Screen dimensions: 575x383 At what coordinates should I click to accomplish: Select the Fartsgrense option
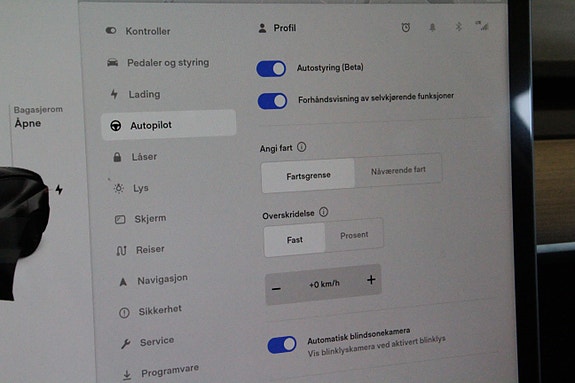pos(308,176)
